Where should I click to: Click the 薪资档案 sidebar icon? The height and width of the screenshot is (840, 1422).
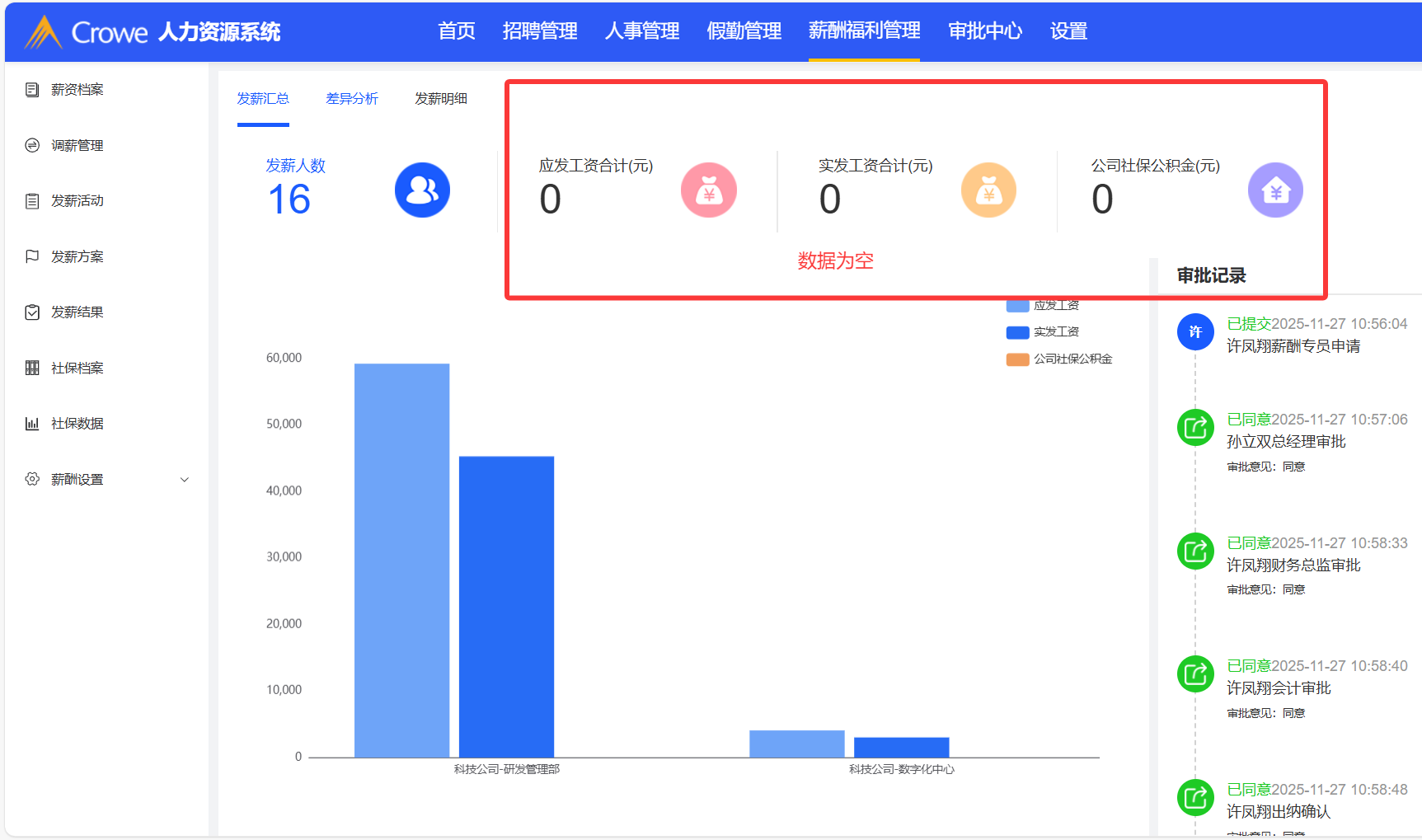coord(32,90)
